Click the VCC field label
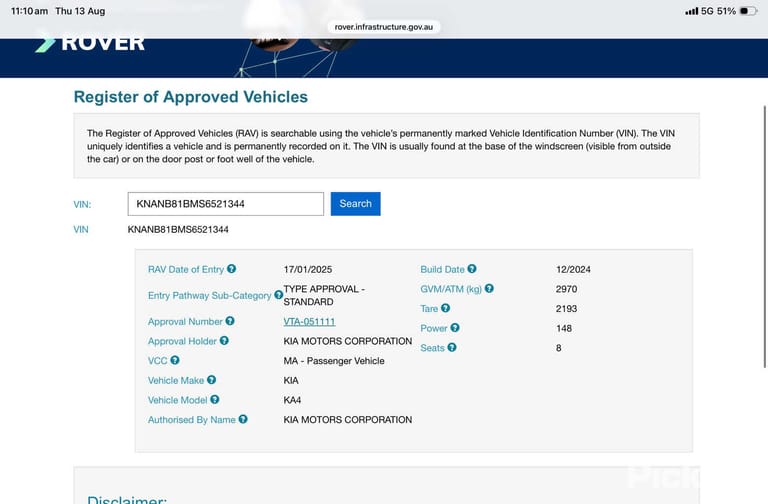 pyautogui.click(x=158, y=361)
